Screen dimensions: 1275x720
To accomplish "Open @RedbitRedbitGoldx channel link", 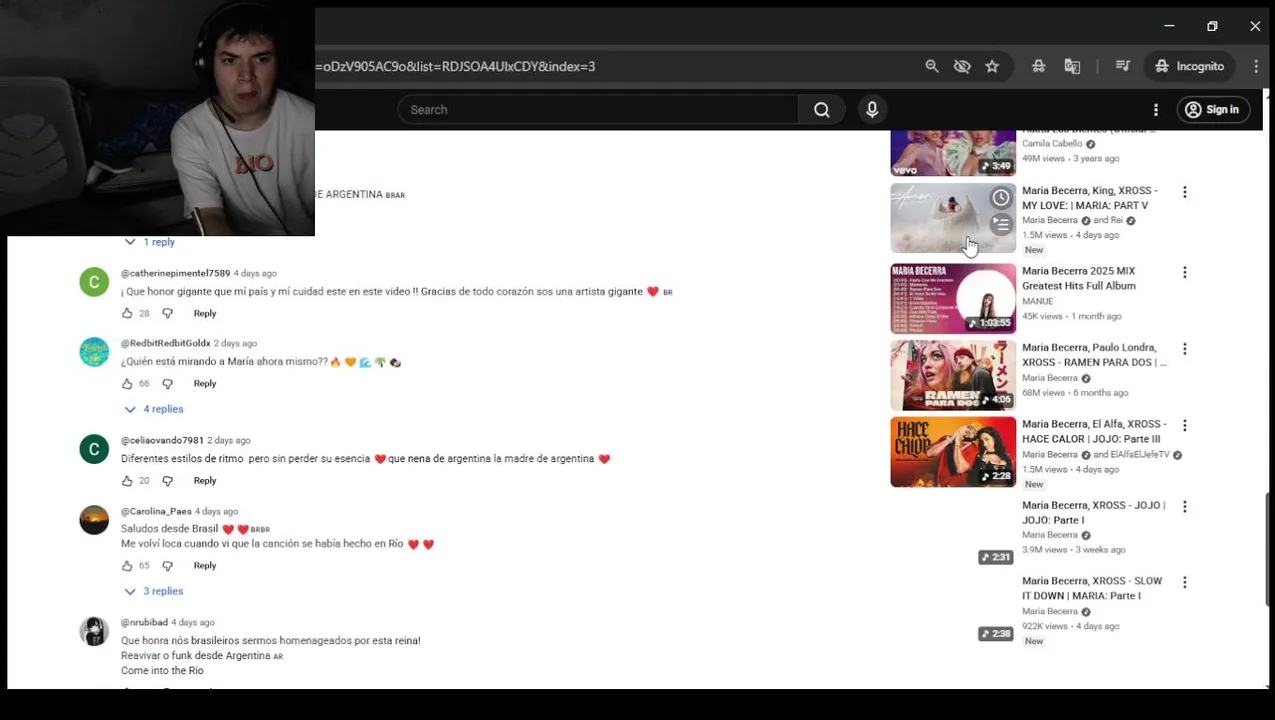I will click(x=165, y=343).
